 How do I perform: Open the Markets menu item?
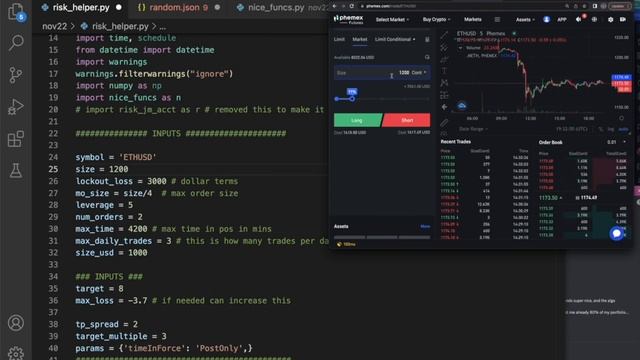tap(473, 20)
